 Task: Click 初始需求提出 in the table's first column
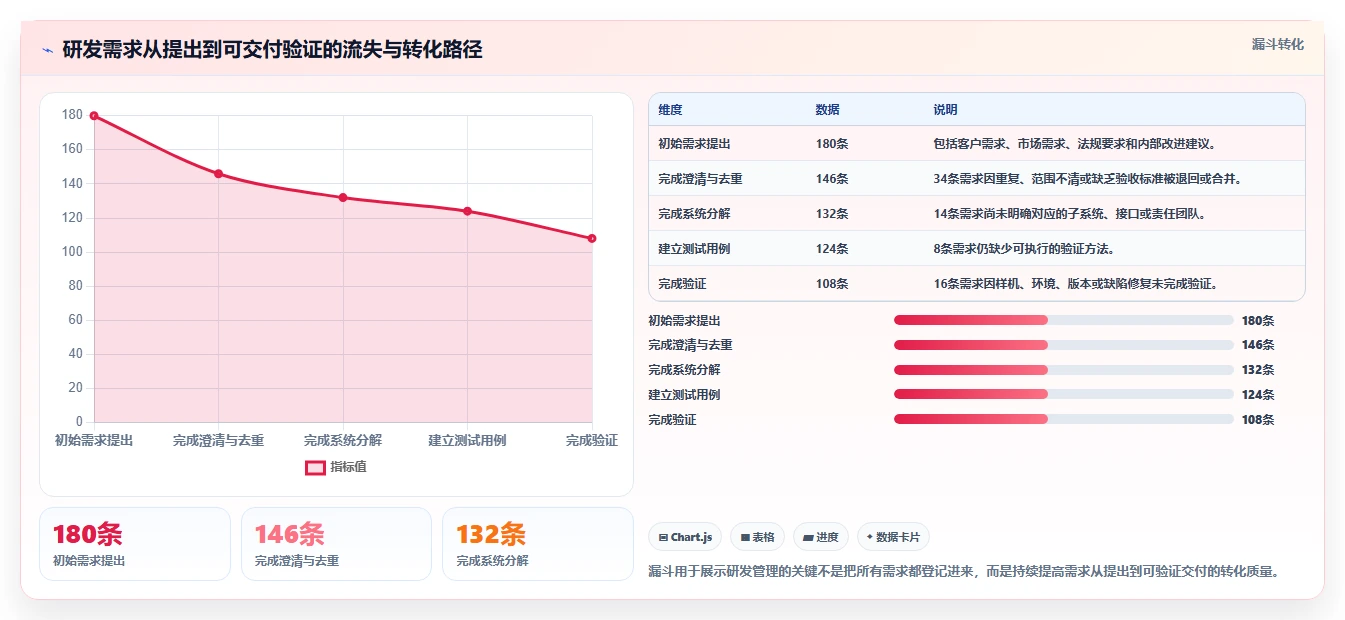click(694, 144)
